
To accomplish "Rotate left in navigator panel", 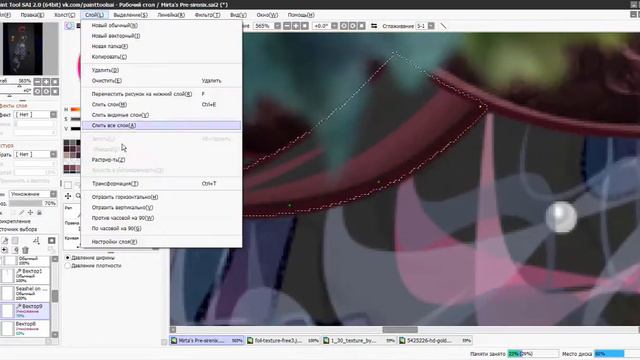I will (x=37, y=91).
